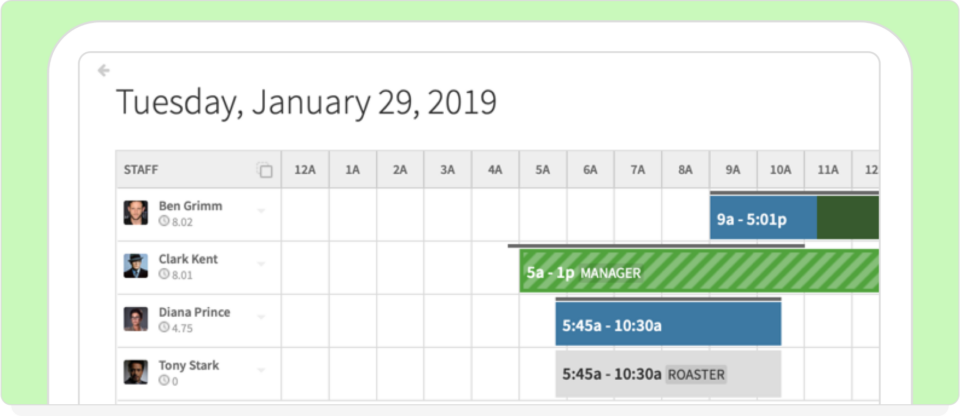Viewport: 960px width, 416px height.
Task: Toggle the select-all checkbox in STAFF header
Action: pyautogui.click(x=265, y=171)
